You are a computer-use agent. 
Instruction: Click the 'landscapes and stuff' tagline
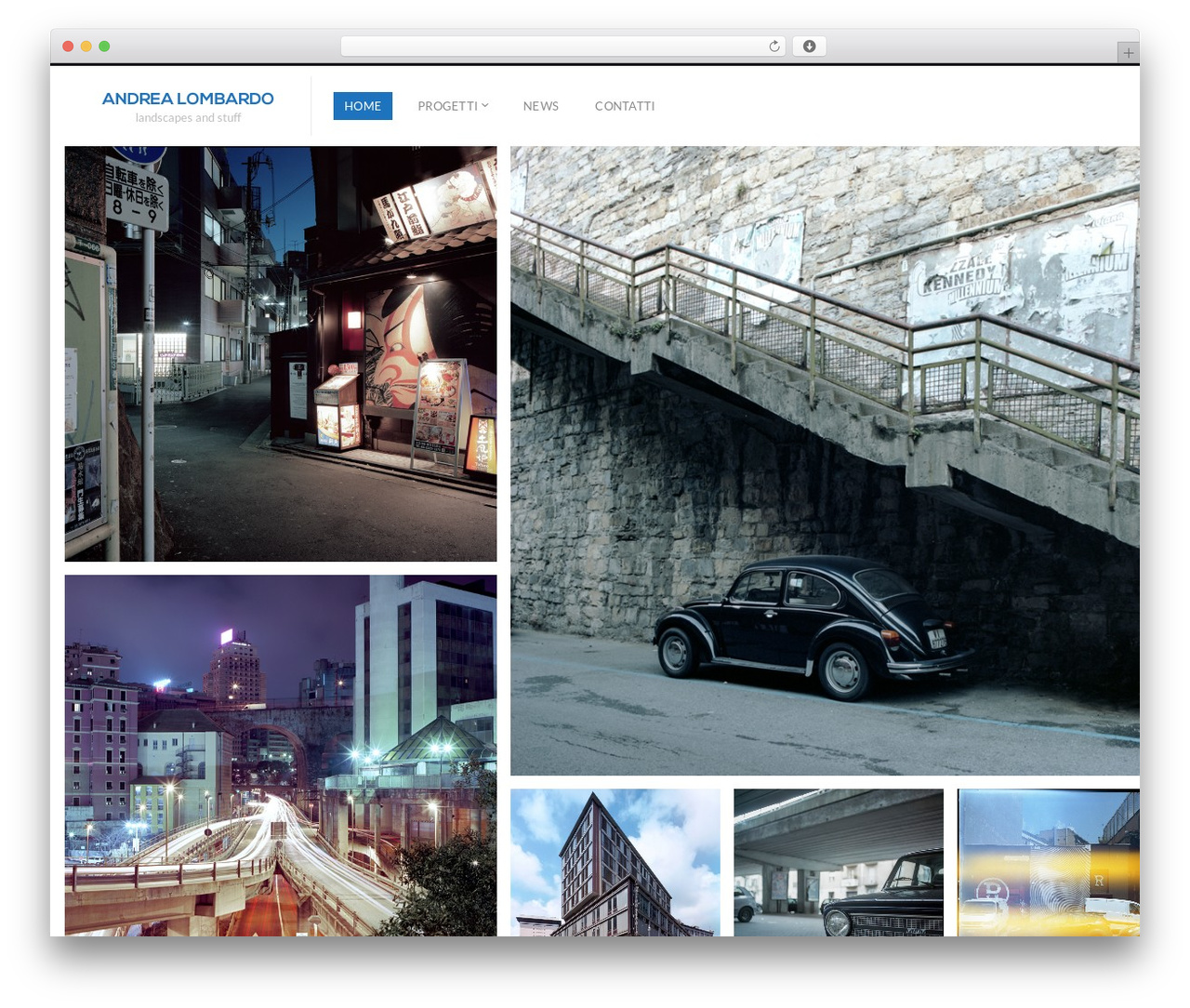(x=188, y=118)
